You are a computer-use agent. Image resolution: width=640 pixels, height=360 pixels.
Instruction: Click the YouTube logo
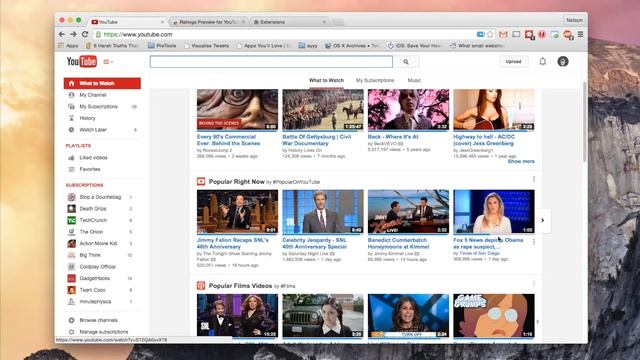coord(82,62)
